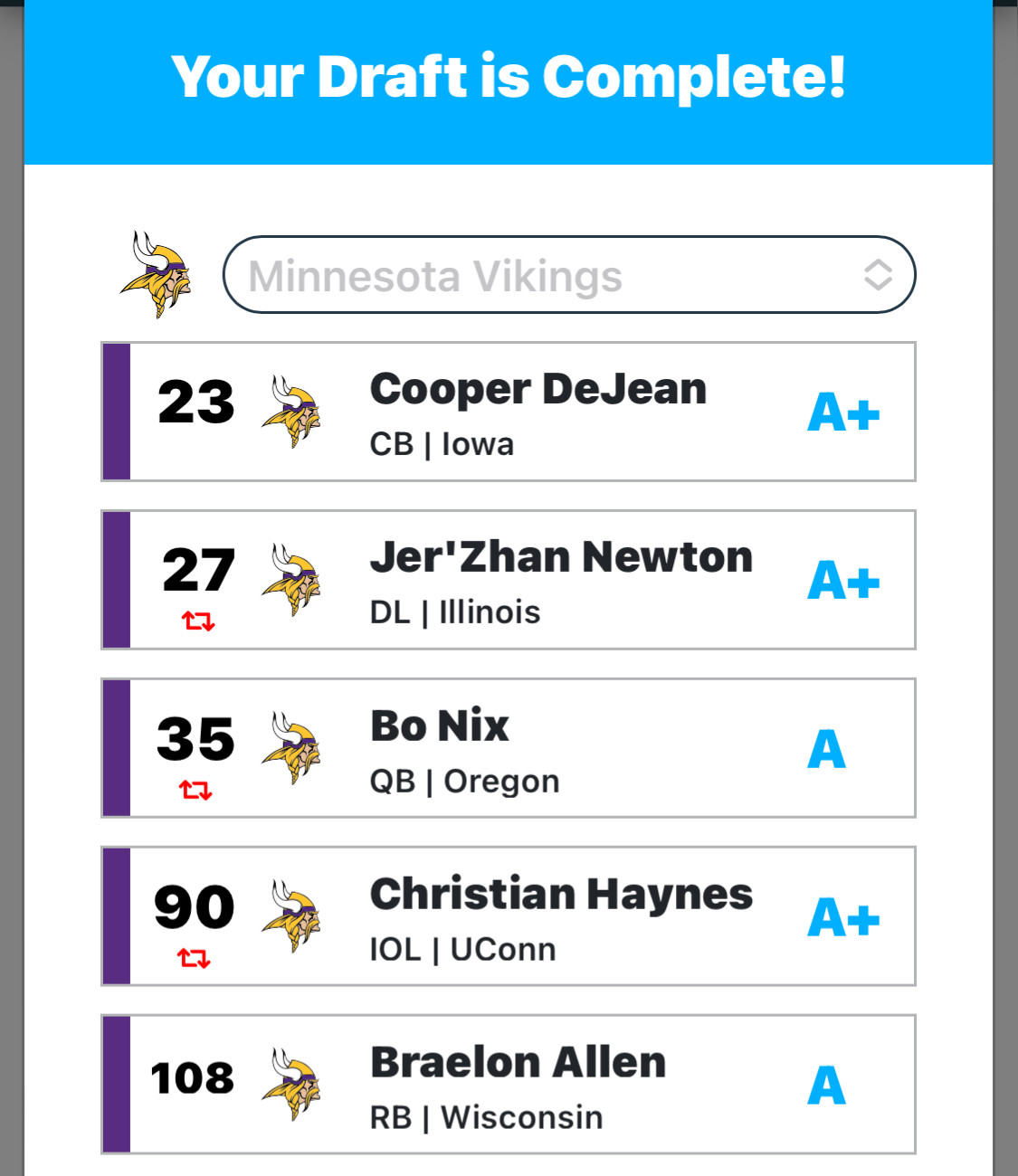Screen dimensions: 1018x1176
Task: Select Jer'Zhan Newton player name
Action: [561, 557]
